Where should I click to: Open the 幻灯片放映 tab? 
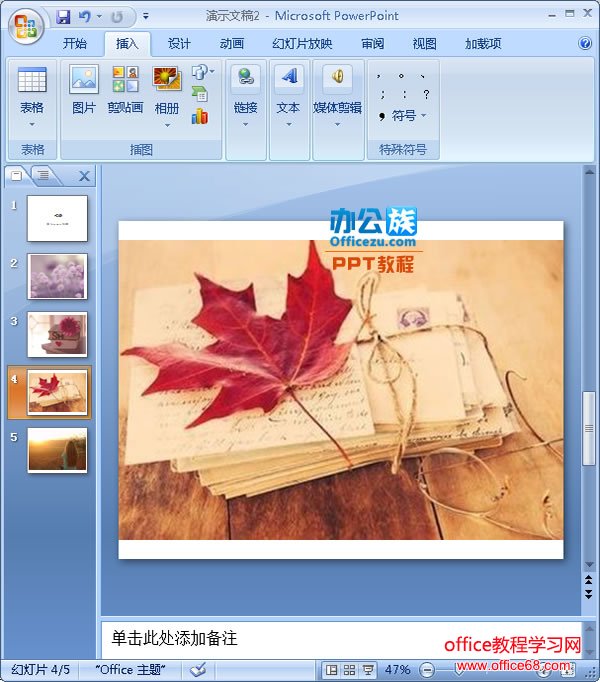[302, 43]
